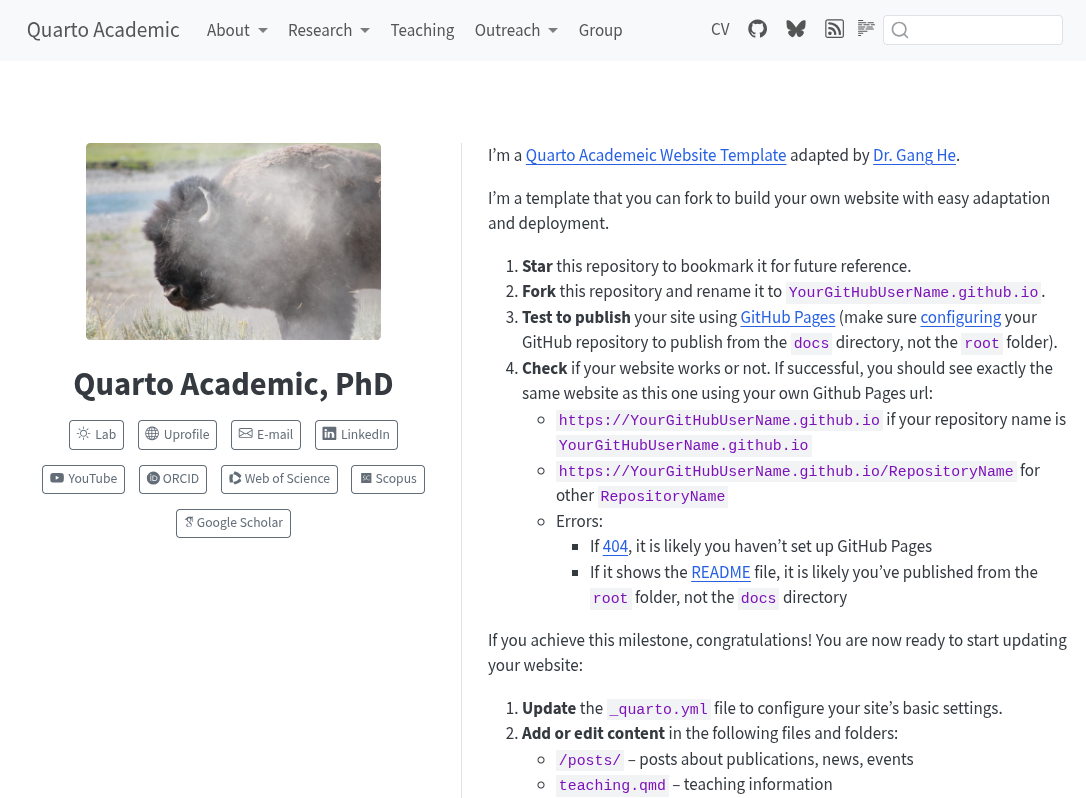Navigate to the Group page
1086x798 pixels.
pos(600,30)
